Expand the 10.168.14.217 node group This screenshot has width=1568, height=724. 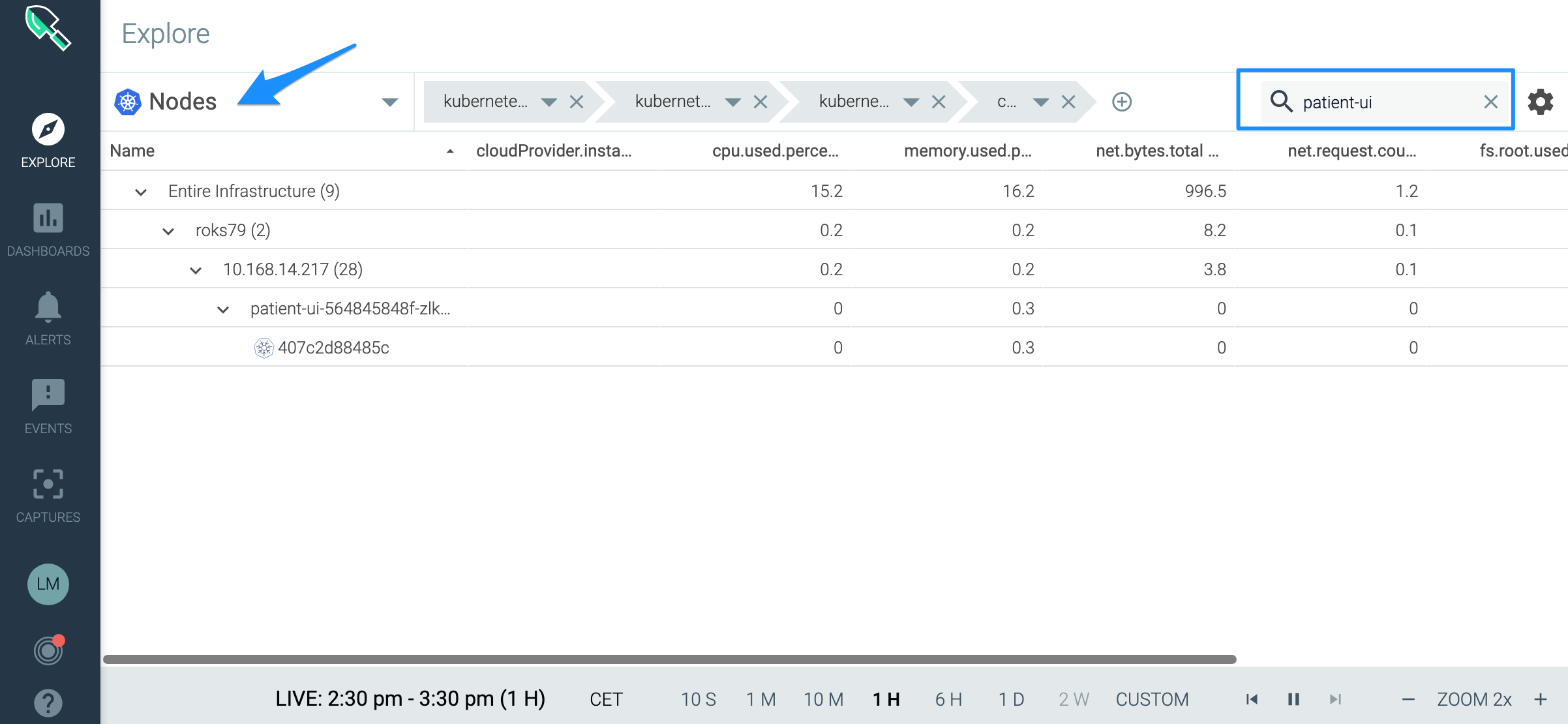click(x=197, y=269)
